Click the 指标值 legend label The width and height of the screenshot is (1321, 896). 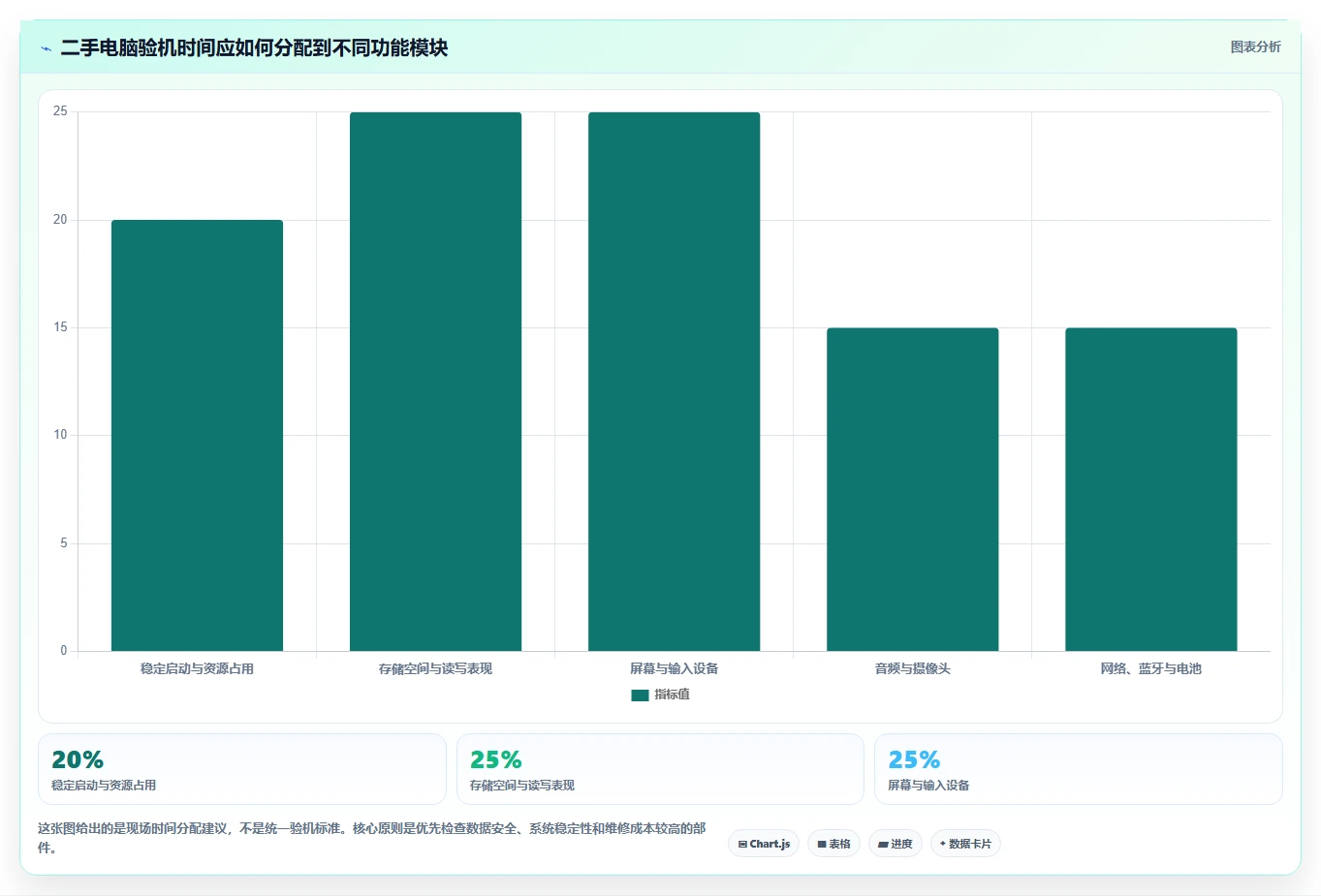click(672, 695)
